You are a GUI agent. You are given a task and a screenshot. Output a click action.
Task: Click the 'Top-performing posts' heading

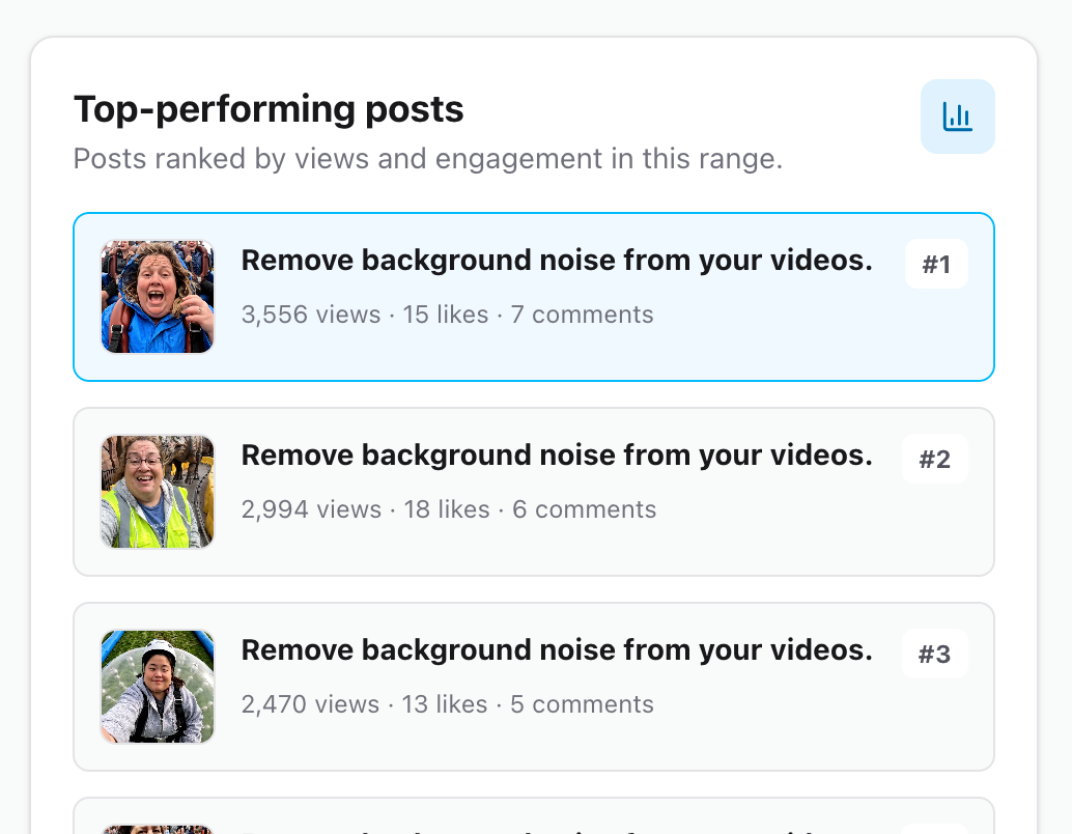tap(269, 109)
